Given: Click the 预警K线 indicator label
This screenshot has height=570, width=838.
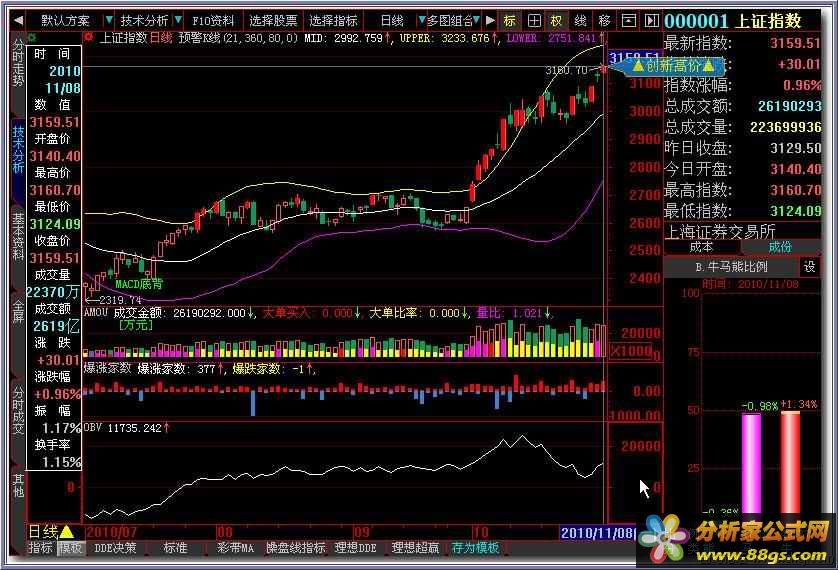Looking at the screenshot, I should click(238, 38).
